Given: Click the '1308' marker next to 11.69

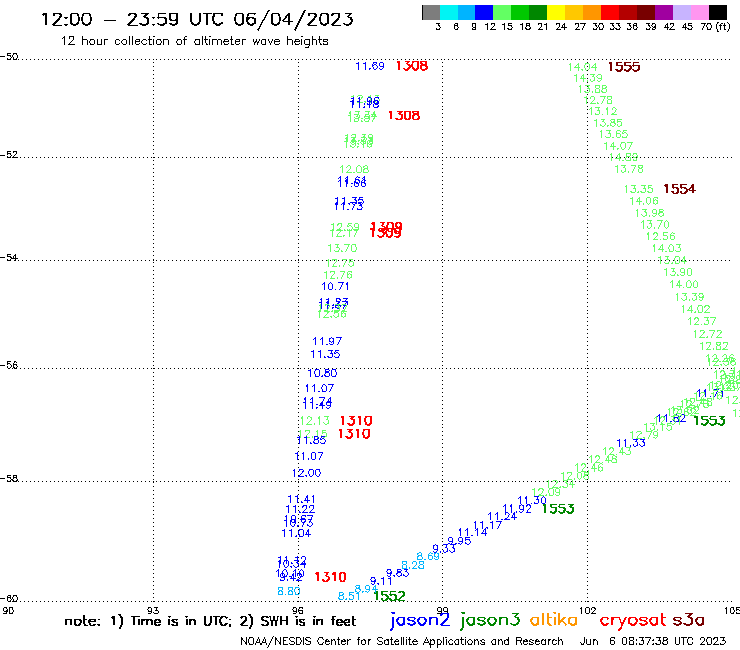Looking at the screenshot, I should [x=412, y=66].
